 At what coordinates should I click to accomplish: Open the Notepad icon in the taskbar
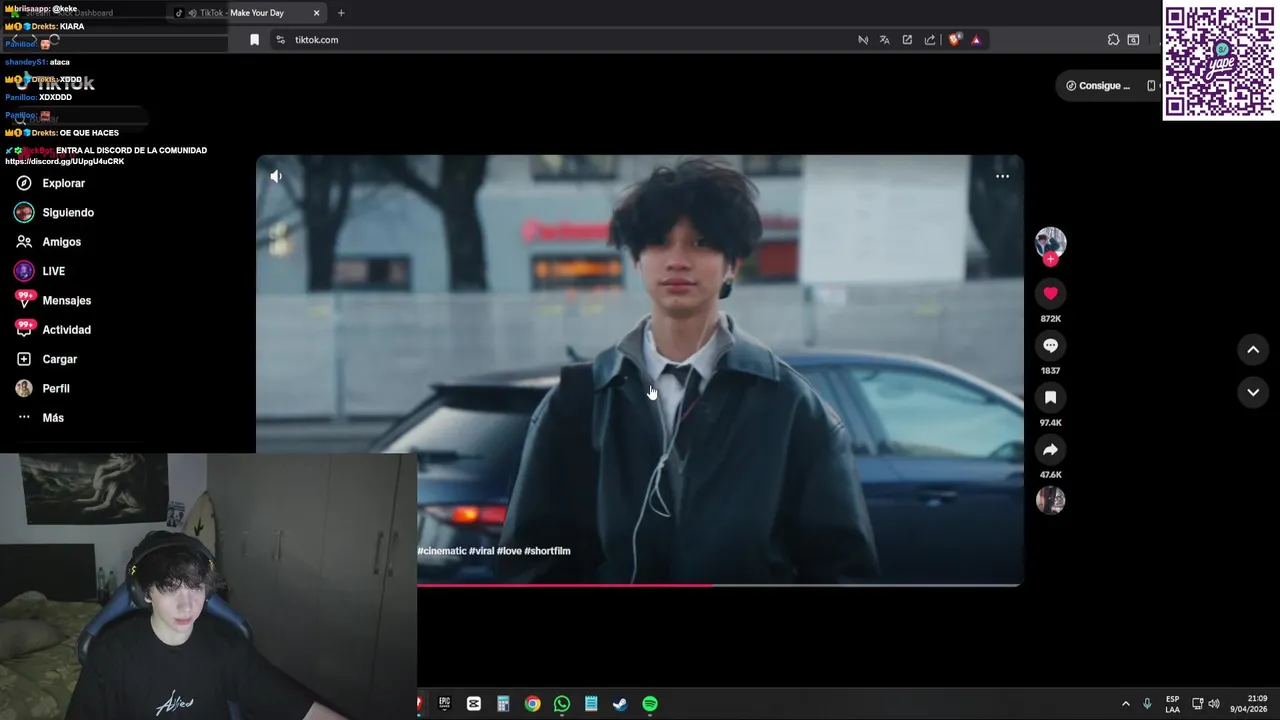click(x=591, y=704)
